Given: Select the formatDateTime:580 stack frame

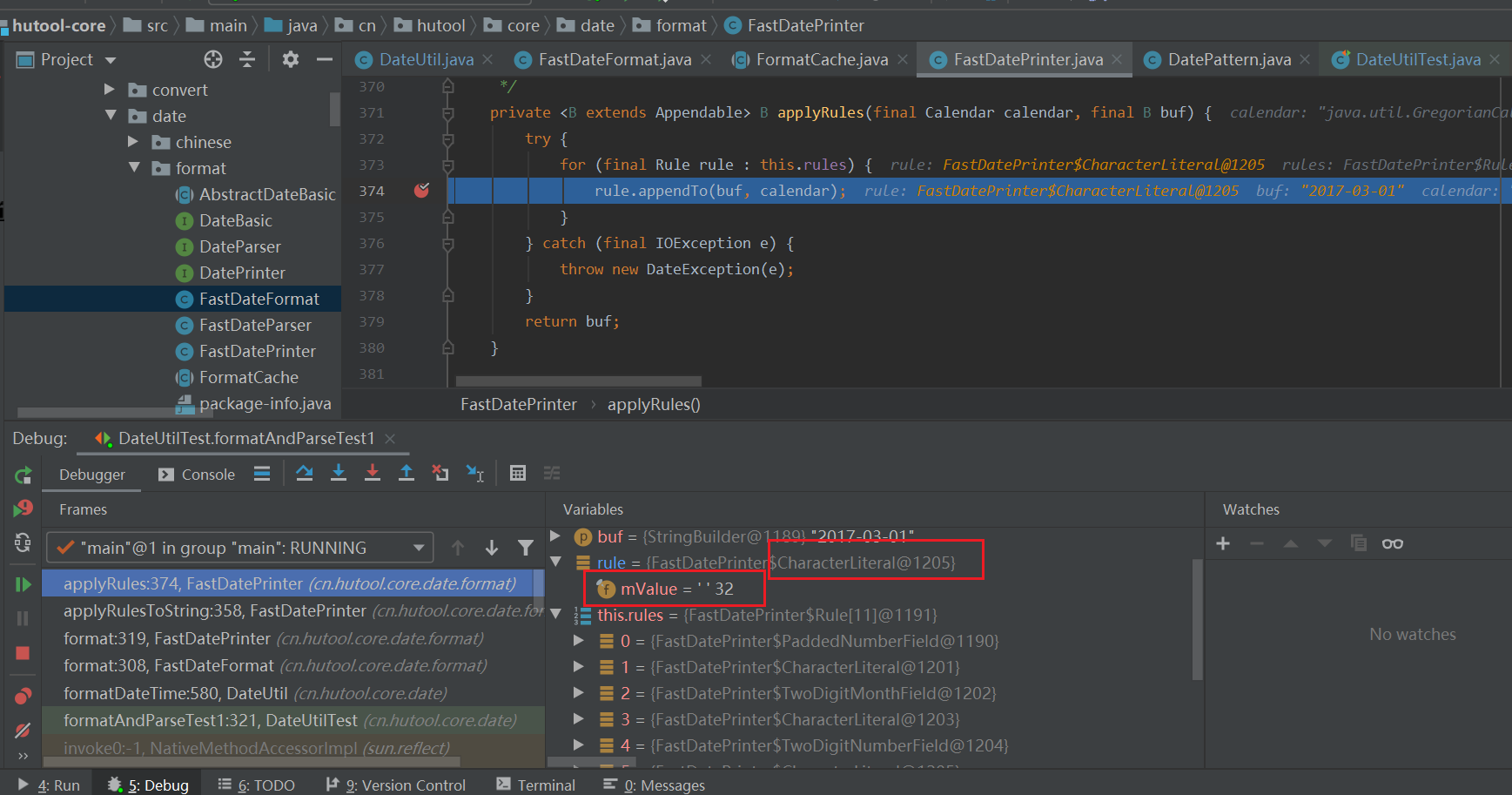Looking at the screenshot, I should [x=292, y=693].
